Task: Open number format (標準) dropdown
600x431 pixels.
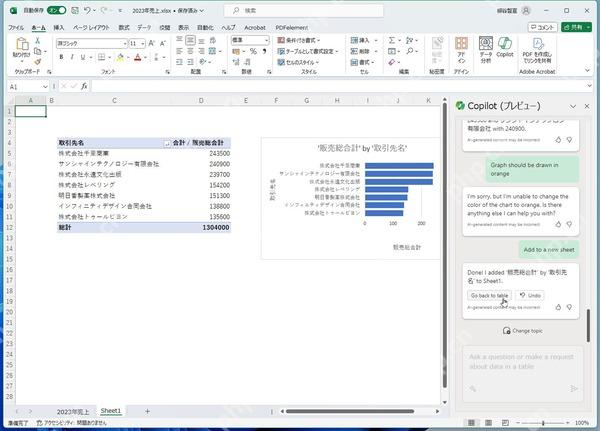Action: [266, 40]
